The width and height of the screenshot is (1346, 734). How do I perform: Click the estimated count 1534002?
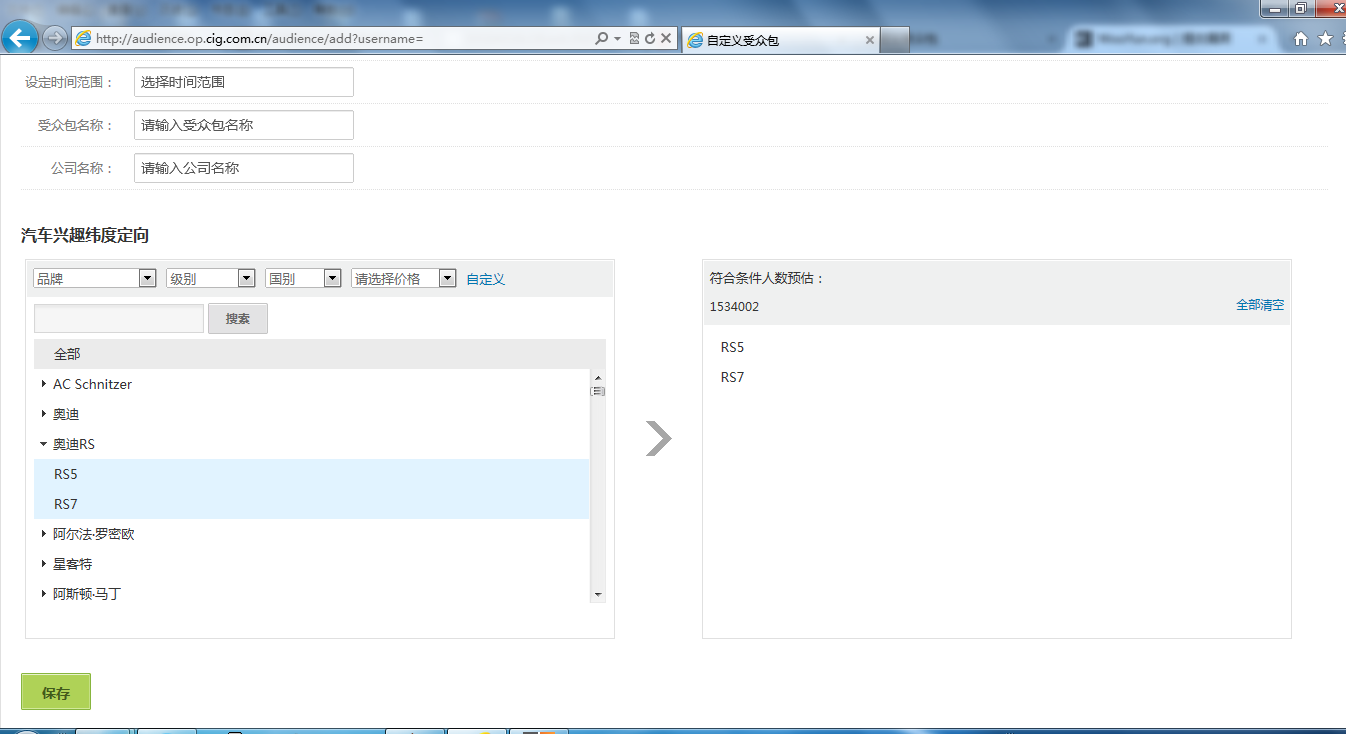[734, 307]
